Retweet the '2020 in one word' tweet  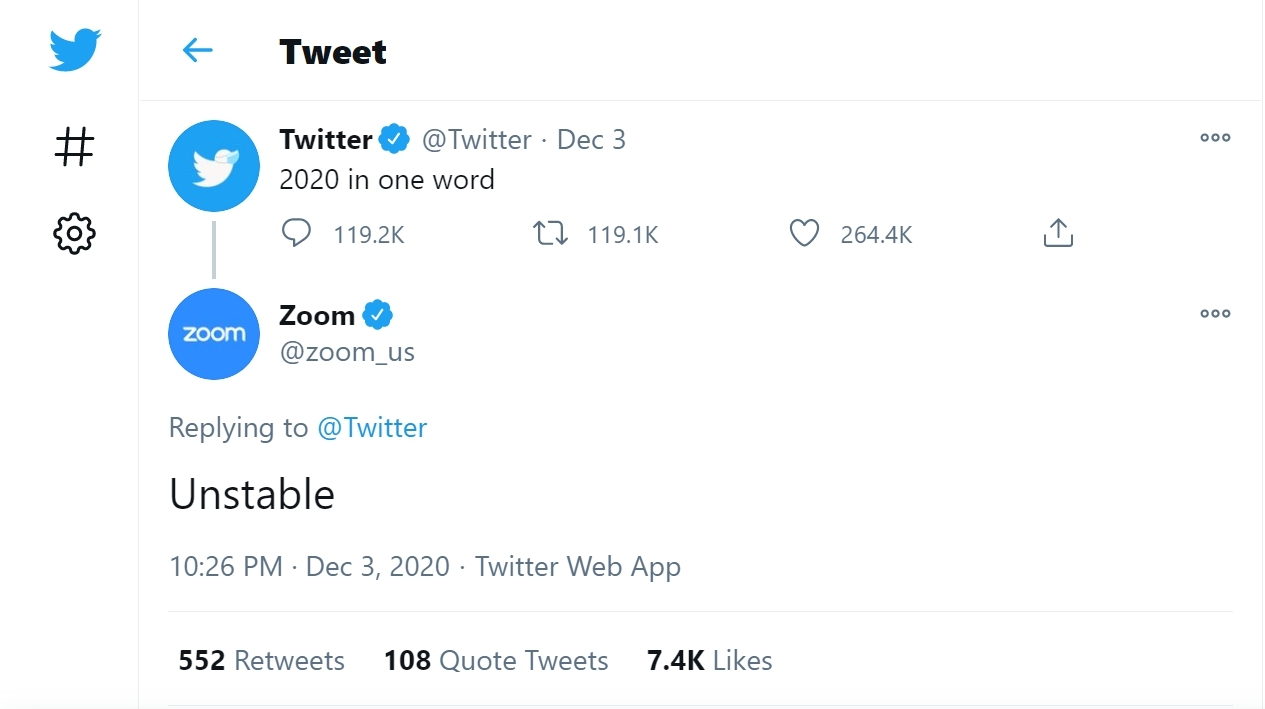(550, 234)
